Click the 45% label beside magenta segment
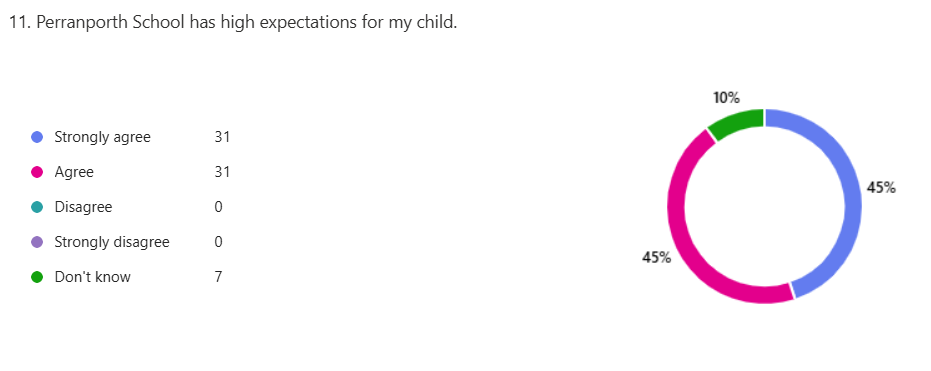Viewport: 931px width, 371px height. pos(657,258)
